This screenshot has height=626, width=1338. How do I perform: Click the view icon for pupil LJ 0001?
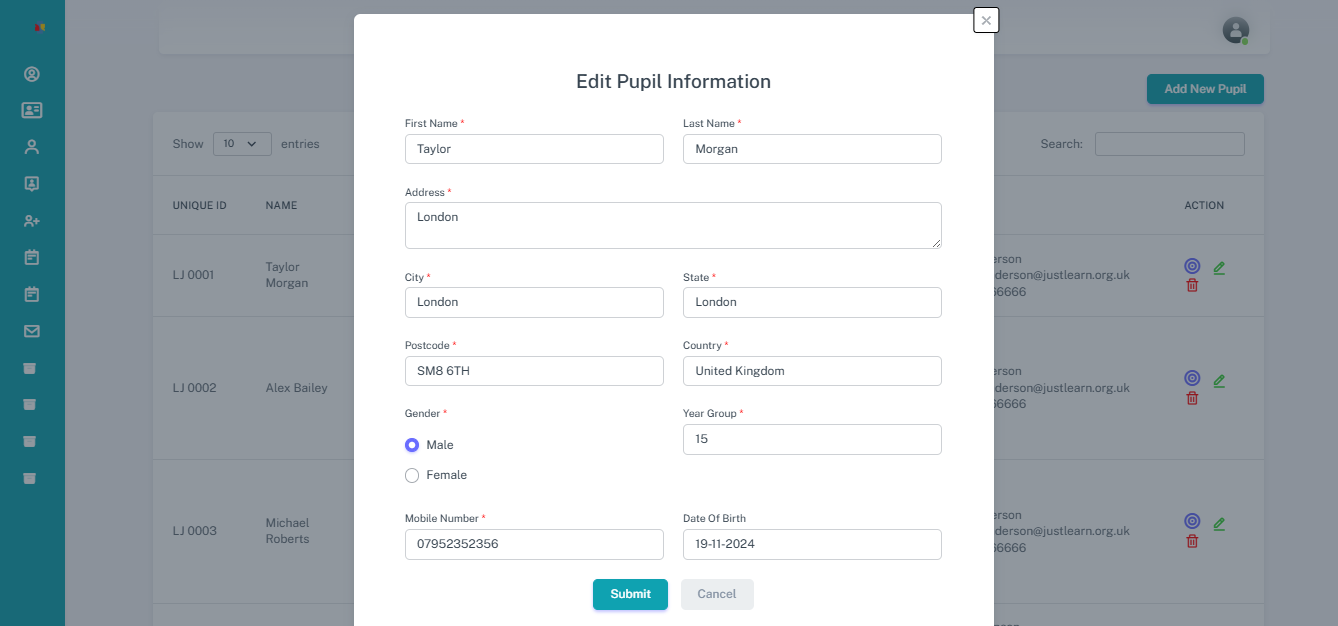pyautogui.click(x=1191, y=266)
